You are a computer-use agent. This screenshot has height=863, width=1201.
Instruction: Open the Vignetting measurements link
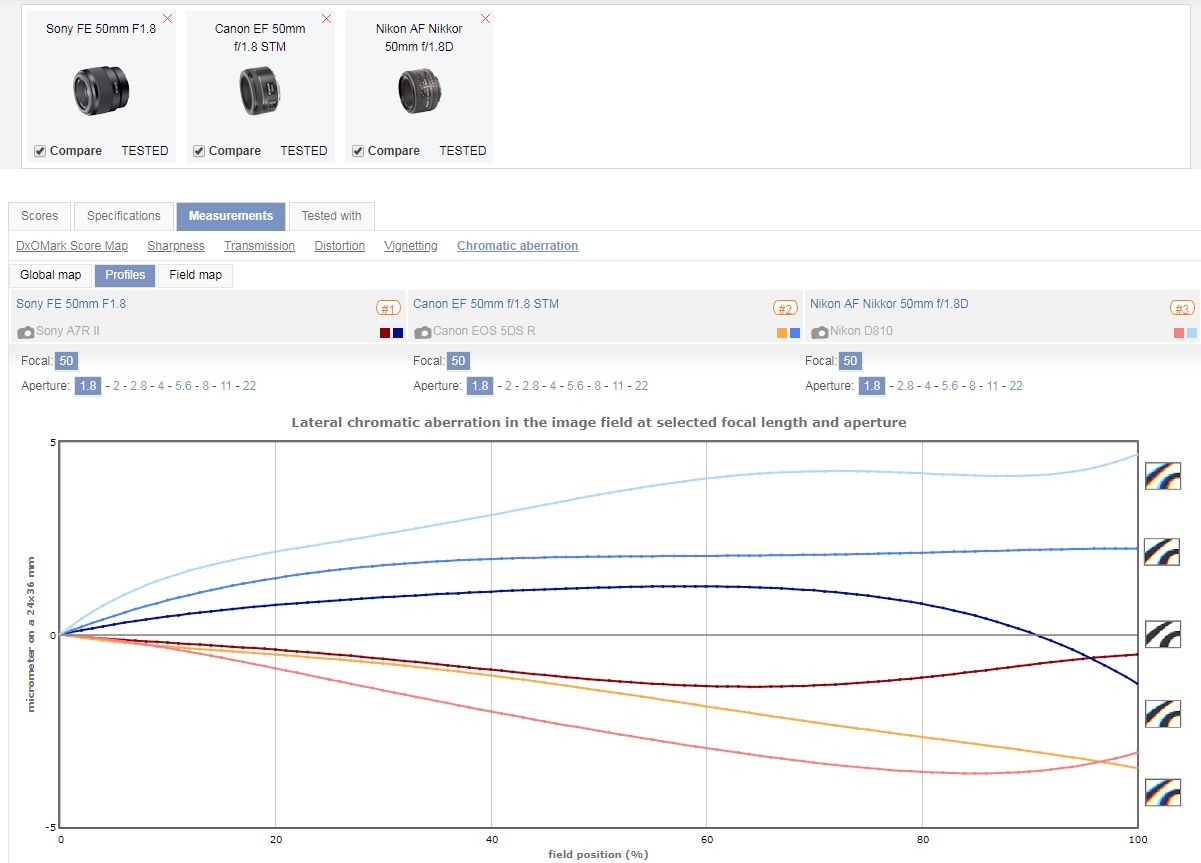coord(411,246)
